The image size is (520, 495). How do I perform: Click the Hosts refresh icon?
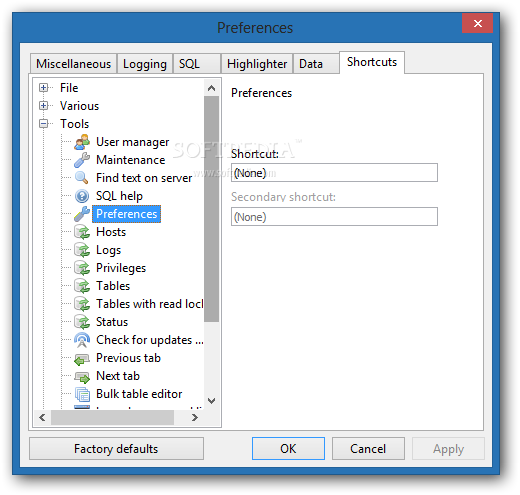coord(82,232)
